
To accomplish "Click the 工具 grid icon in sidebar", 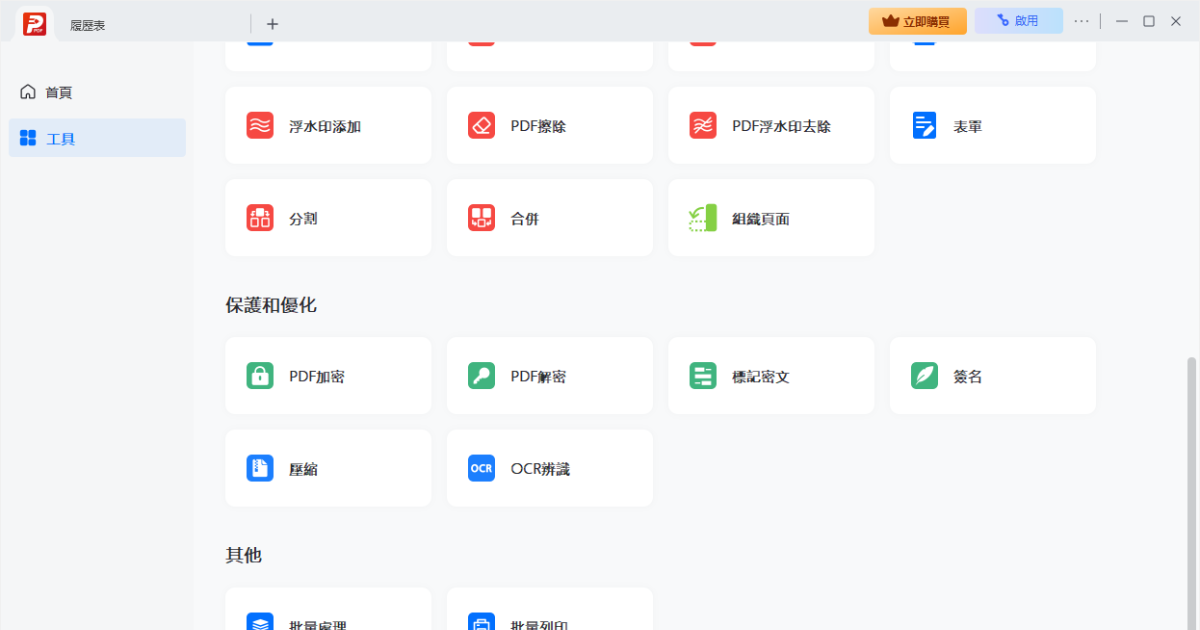I will coord(28,138).
